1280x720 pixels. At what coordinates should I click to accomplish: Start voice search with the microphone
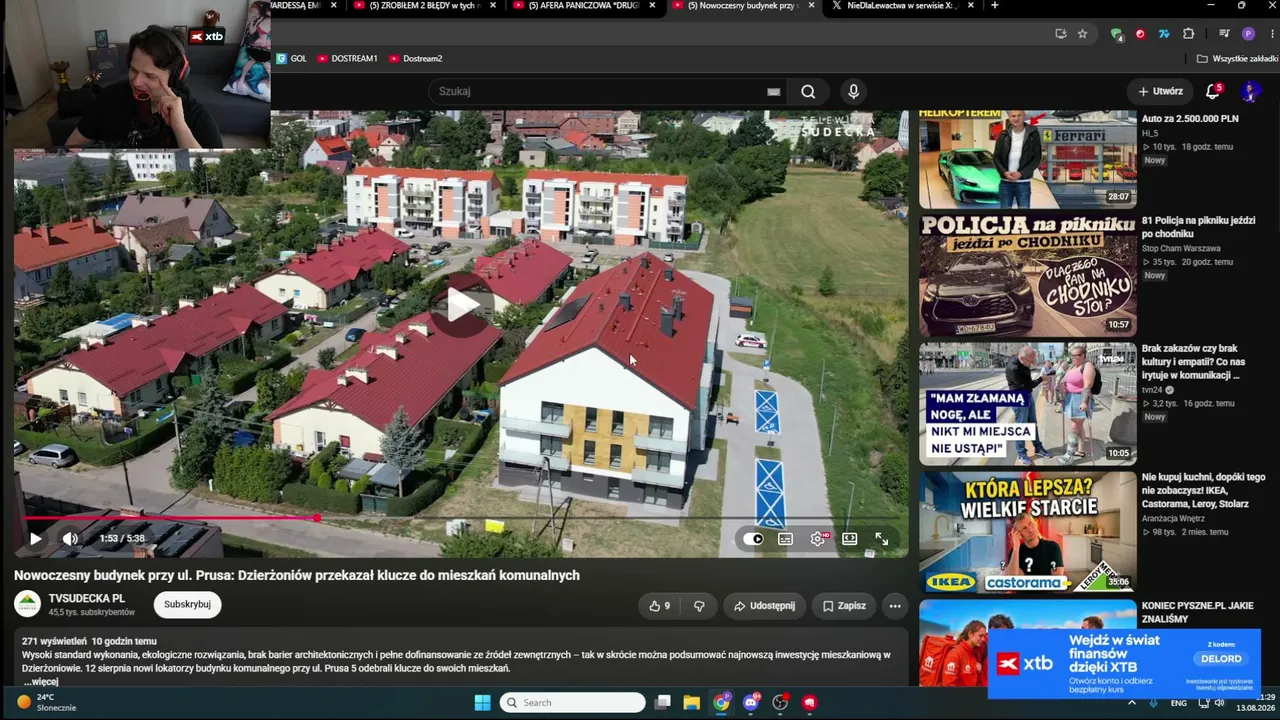(x=853, y=91)
